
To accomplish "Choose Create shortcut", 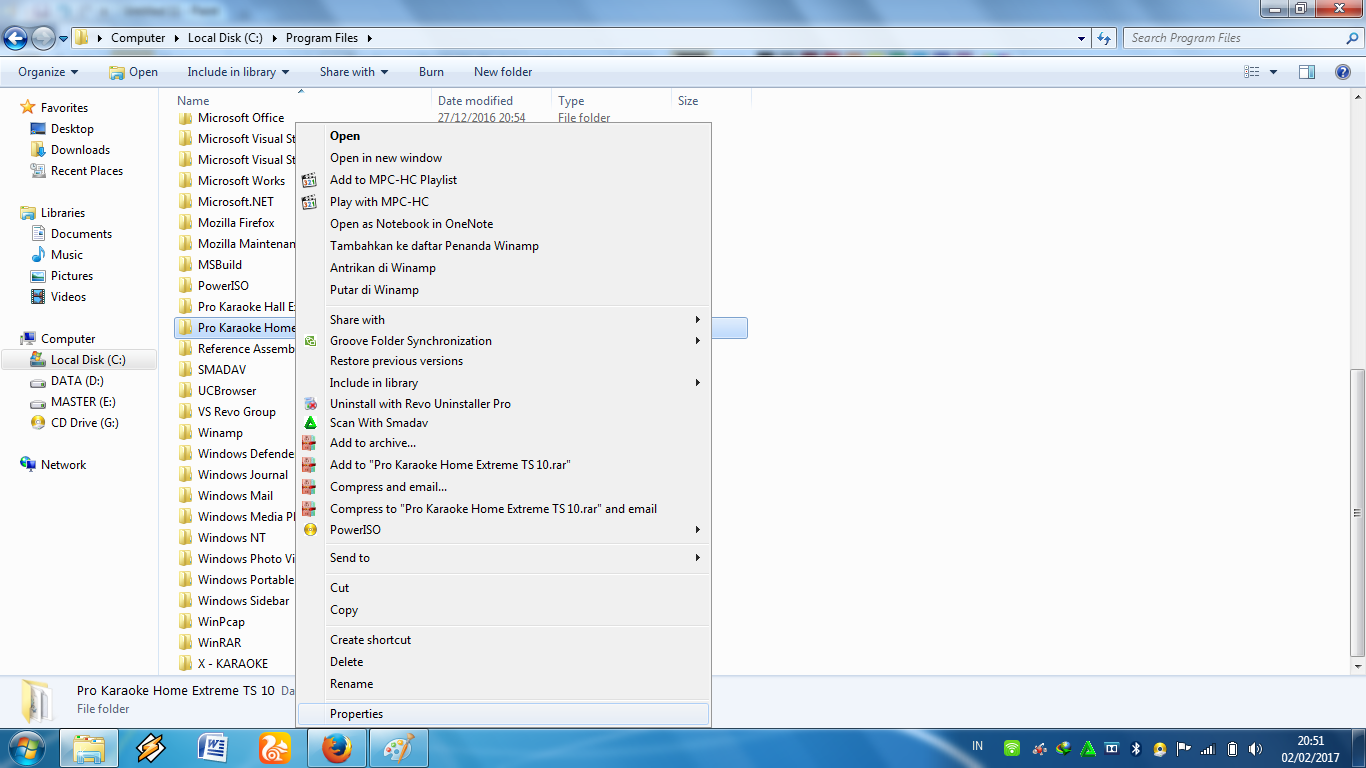I will pyautogui.click(x=503, y=640).
